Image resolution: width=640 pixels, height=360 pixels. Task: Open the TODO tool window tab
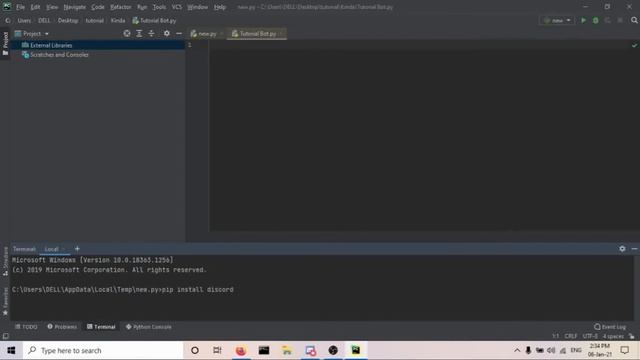(x=26, y=327)
